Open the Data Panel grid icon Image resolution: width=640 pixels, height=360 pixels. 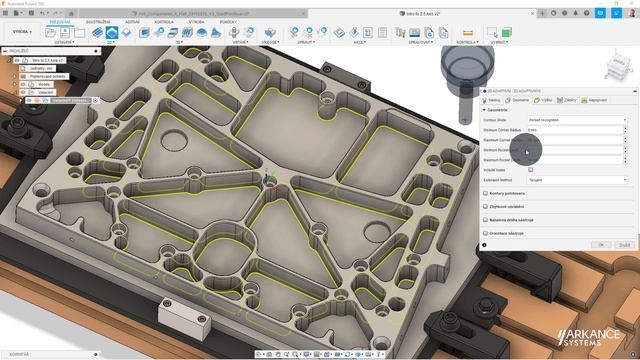pyautogui.click(x=5, y=13)
